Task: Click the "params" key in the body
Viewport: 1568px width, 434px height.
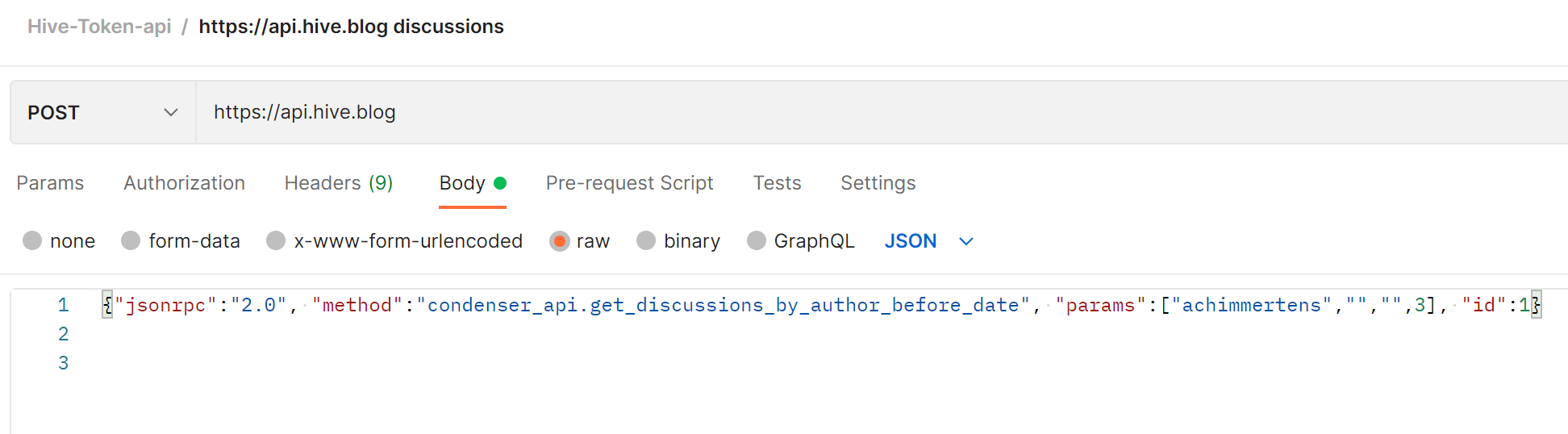Action: click(1101, 305)
